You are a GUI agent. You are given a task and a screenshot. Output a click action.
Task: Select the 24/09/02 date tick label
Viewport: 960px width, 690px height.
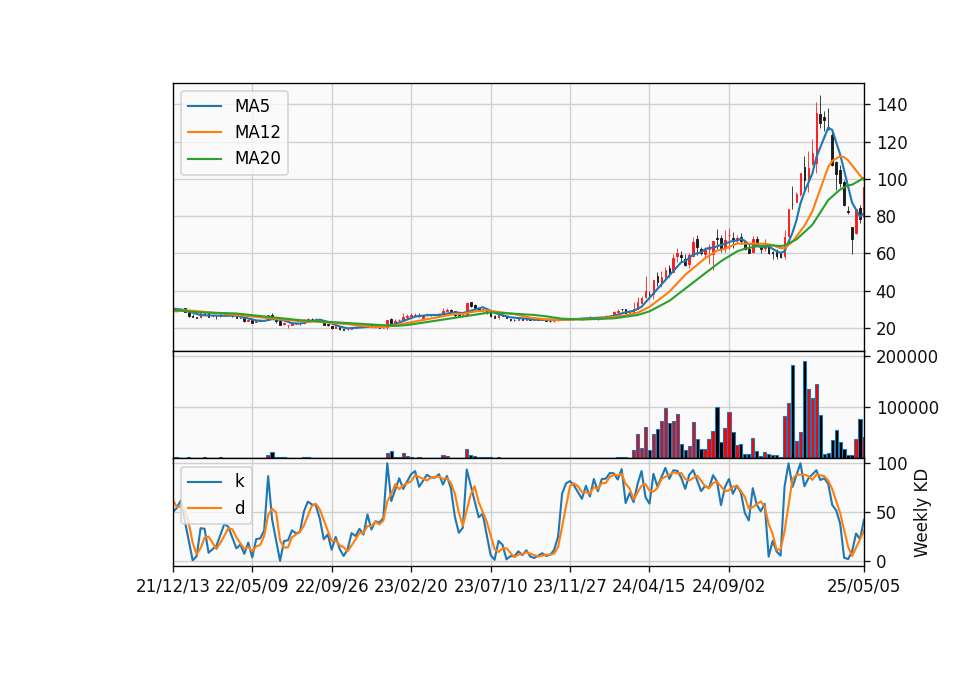pos(729,586)
